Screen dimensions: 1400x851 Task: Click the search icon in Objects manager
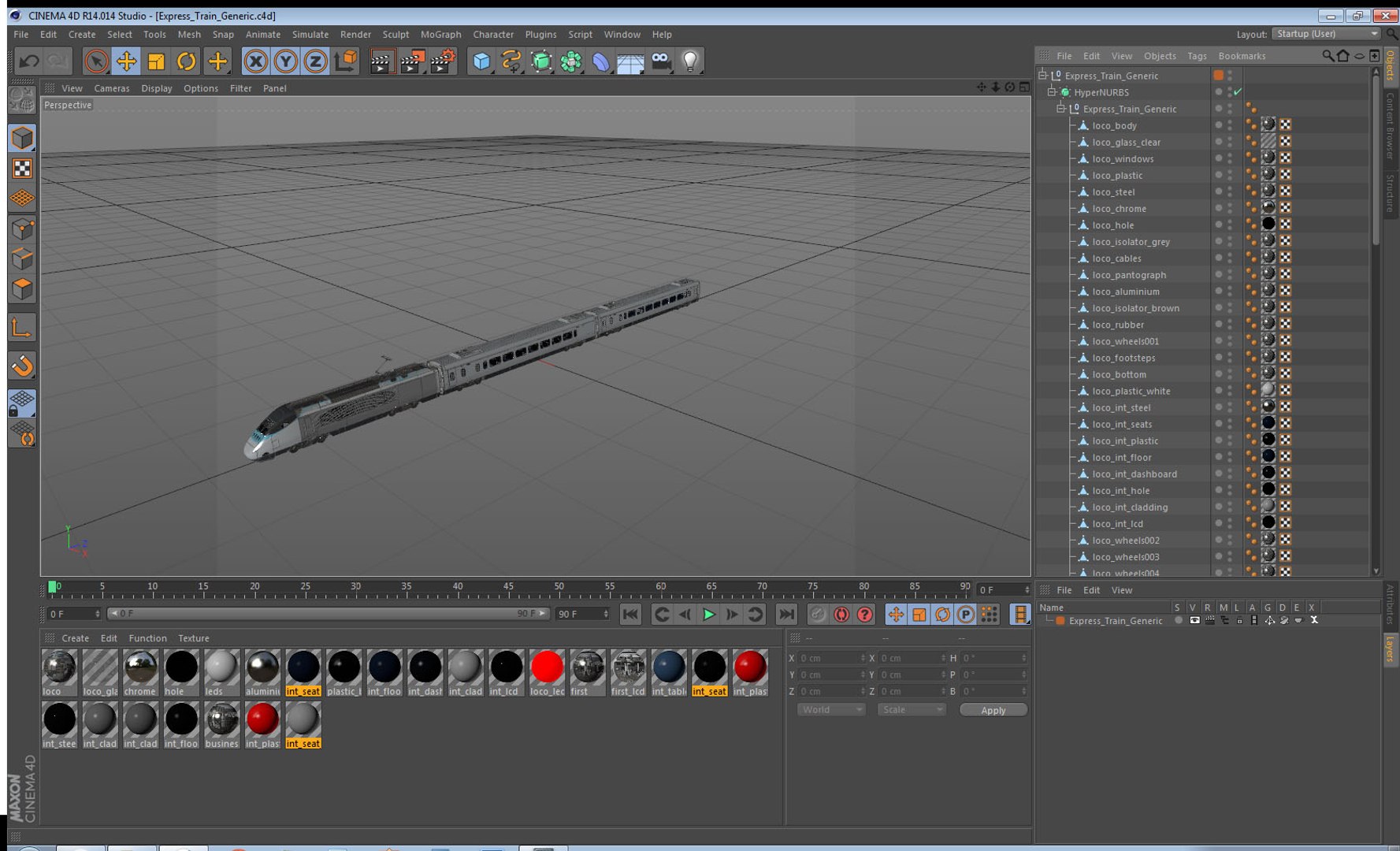(1328, 56)
